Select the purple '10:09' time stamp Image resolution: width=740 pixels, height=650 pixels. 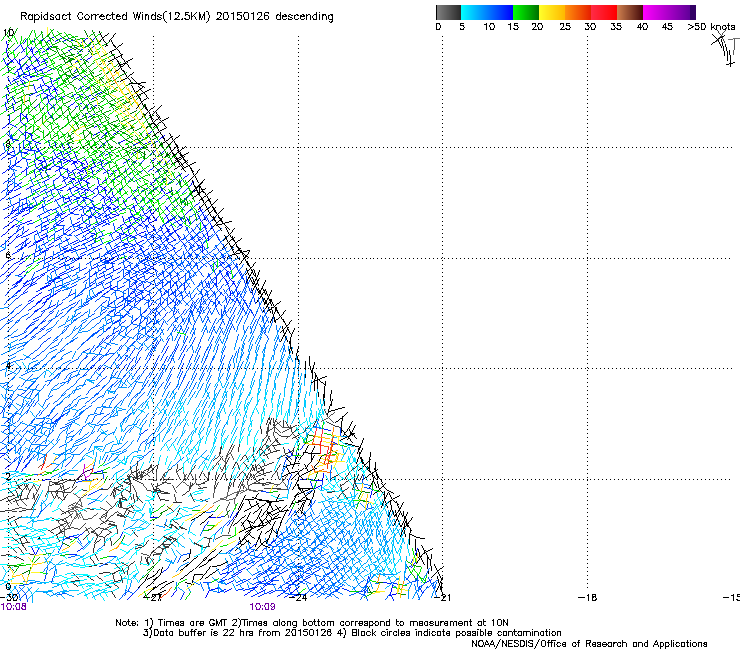point(262,607)
